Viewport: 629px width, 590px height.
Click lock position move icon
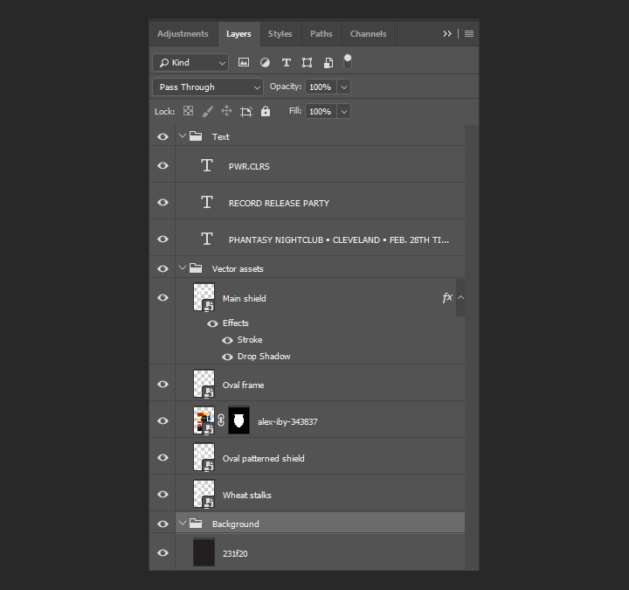[227, 111]
